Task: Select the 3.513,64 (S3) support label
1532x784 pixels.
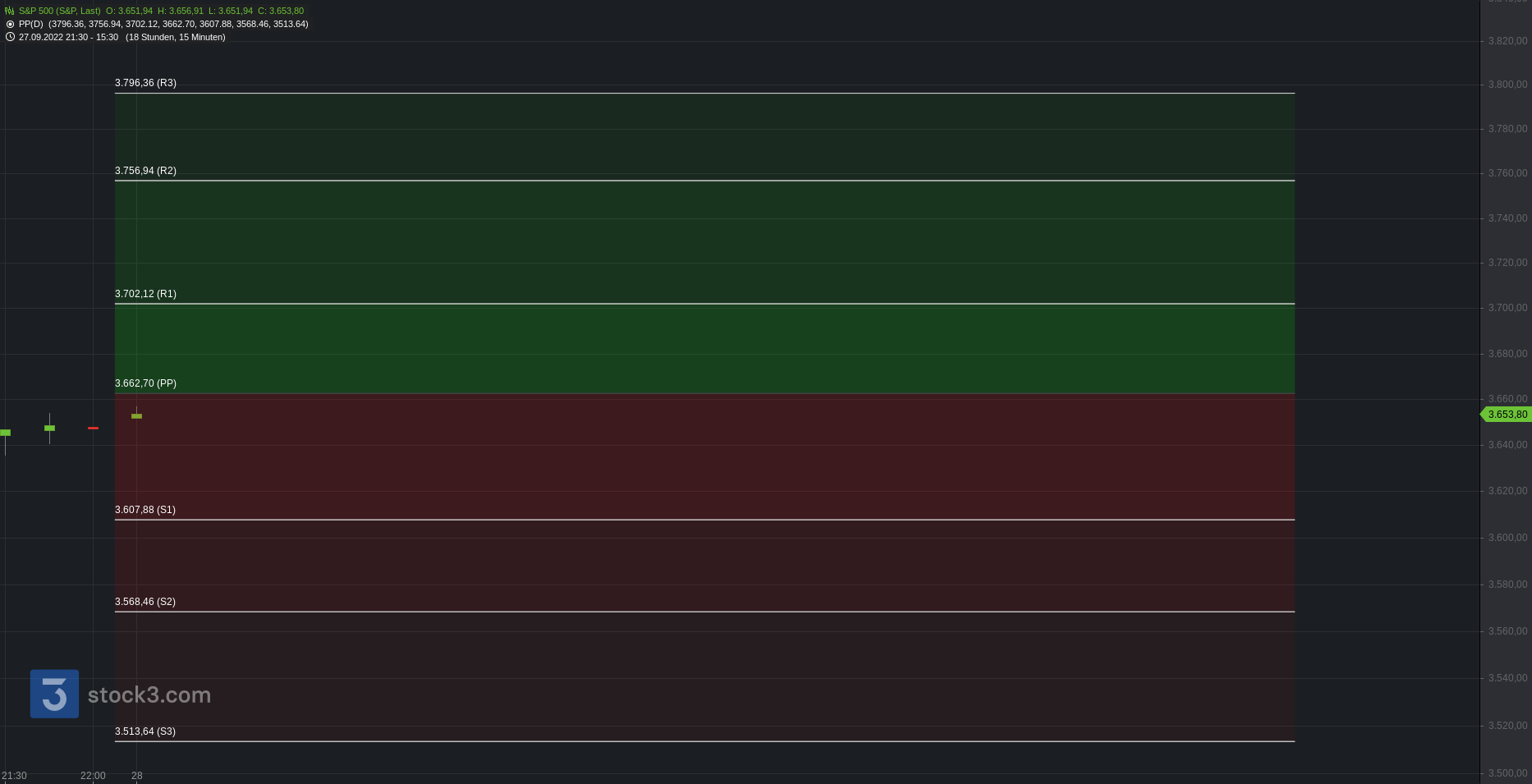Action: tap(145, 731)
